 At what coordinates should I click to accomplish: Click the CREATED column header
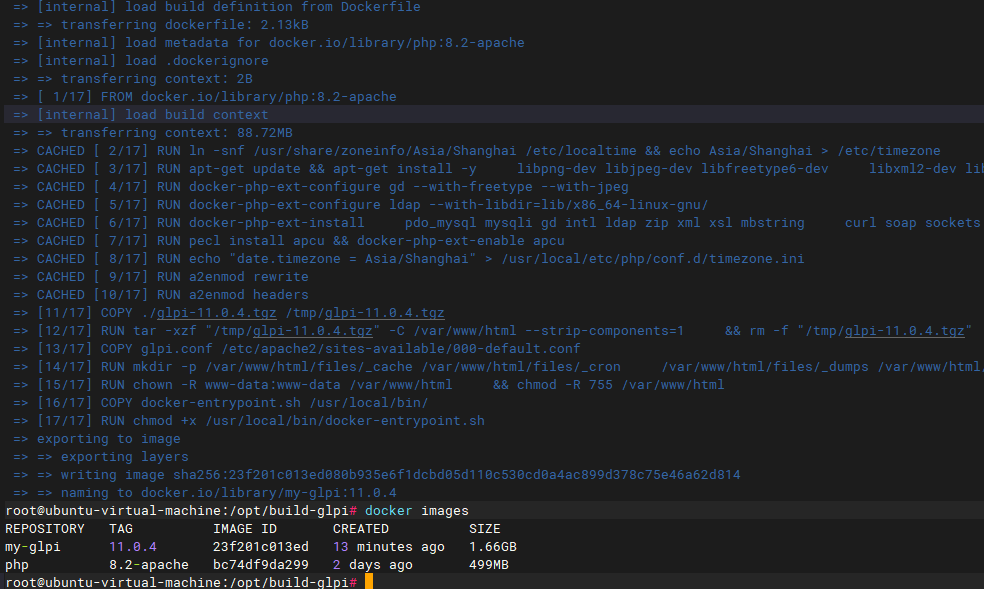coord(361,529)
